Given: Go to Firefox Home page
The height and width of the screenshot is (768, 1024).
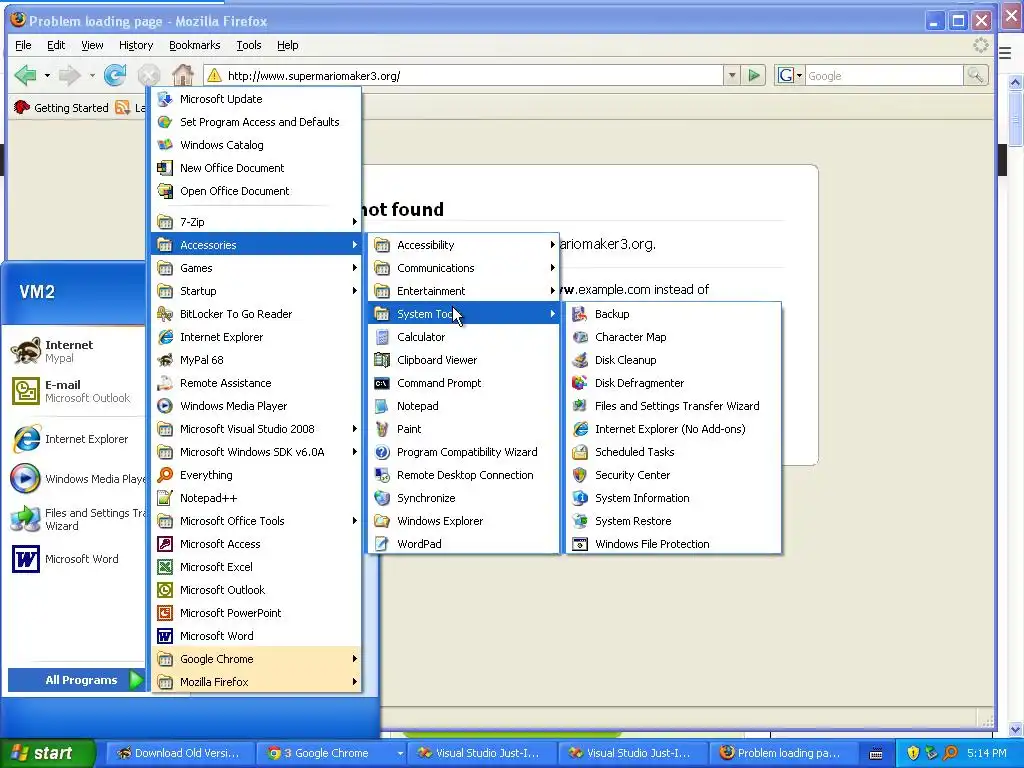Looking at the screenshot, I should click(x=183, y=76).
